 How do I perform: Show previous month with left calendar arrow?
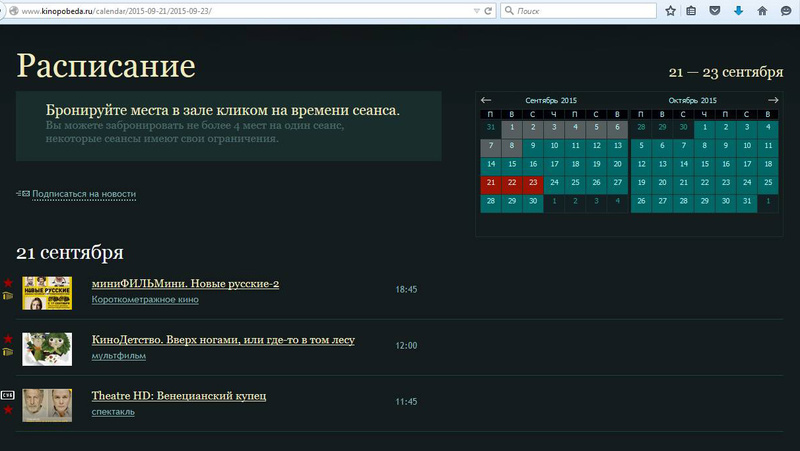[x=486, y=100]
